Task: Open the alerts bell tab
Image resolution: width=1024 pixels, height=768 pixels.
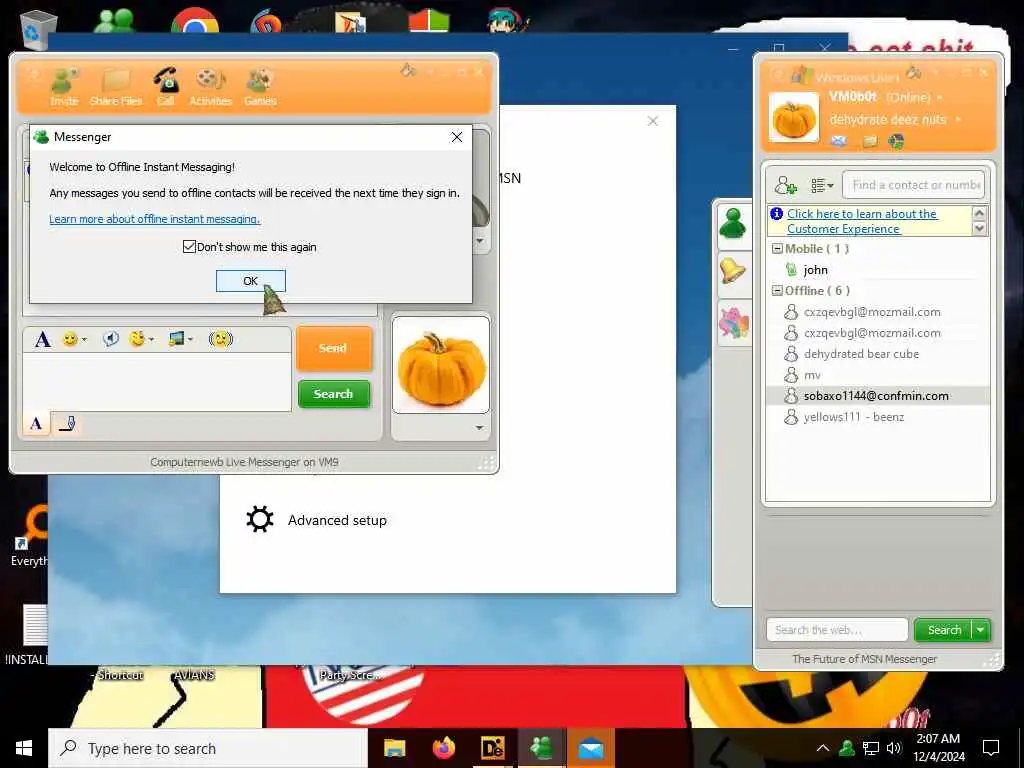Action: (733, 271)
